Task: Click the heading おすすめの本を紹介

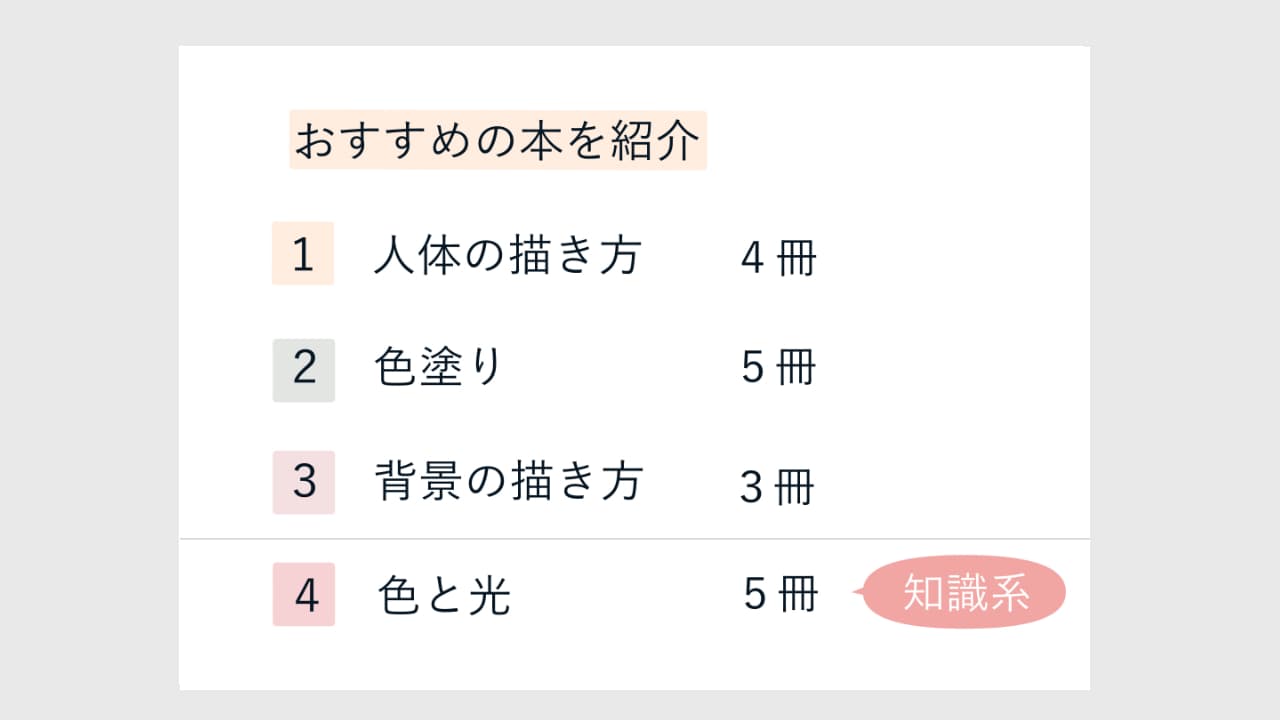Action: click(x=498, y=140)
